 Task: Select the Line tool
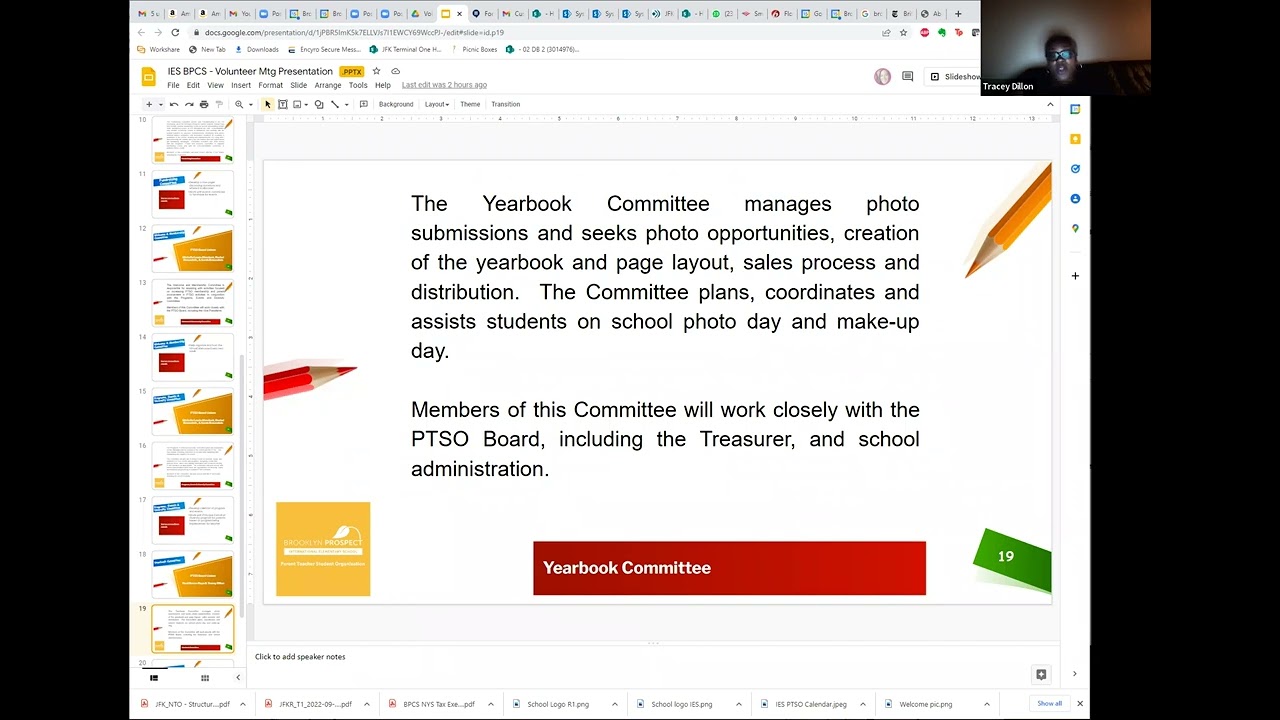pyautogui.click(x=335, y=104)
